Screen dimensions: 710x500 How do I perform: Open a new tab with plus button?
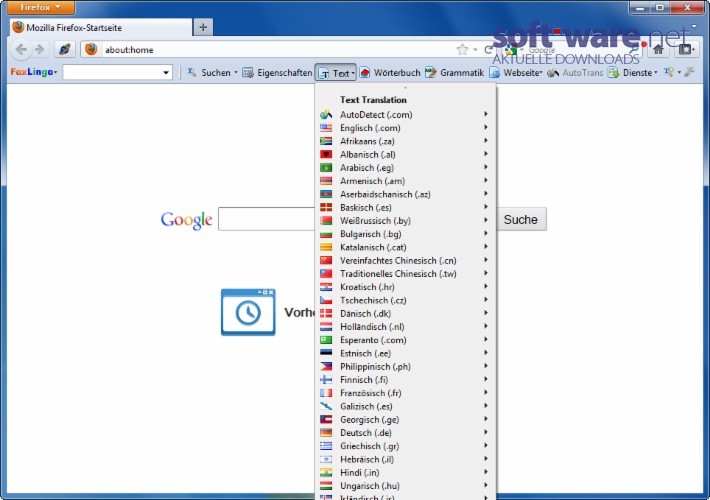(203, 28)
